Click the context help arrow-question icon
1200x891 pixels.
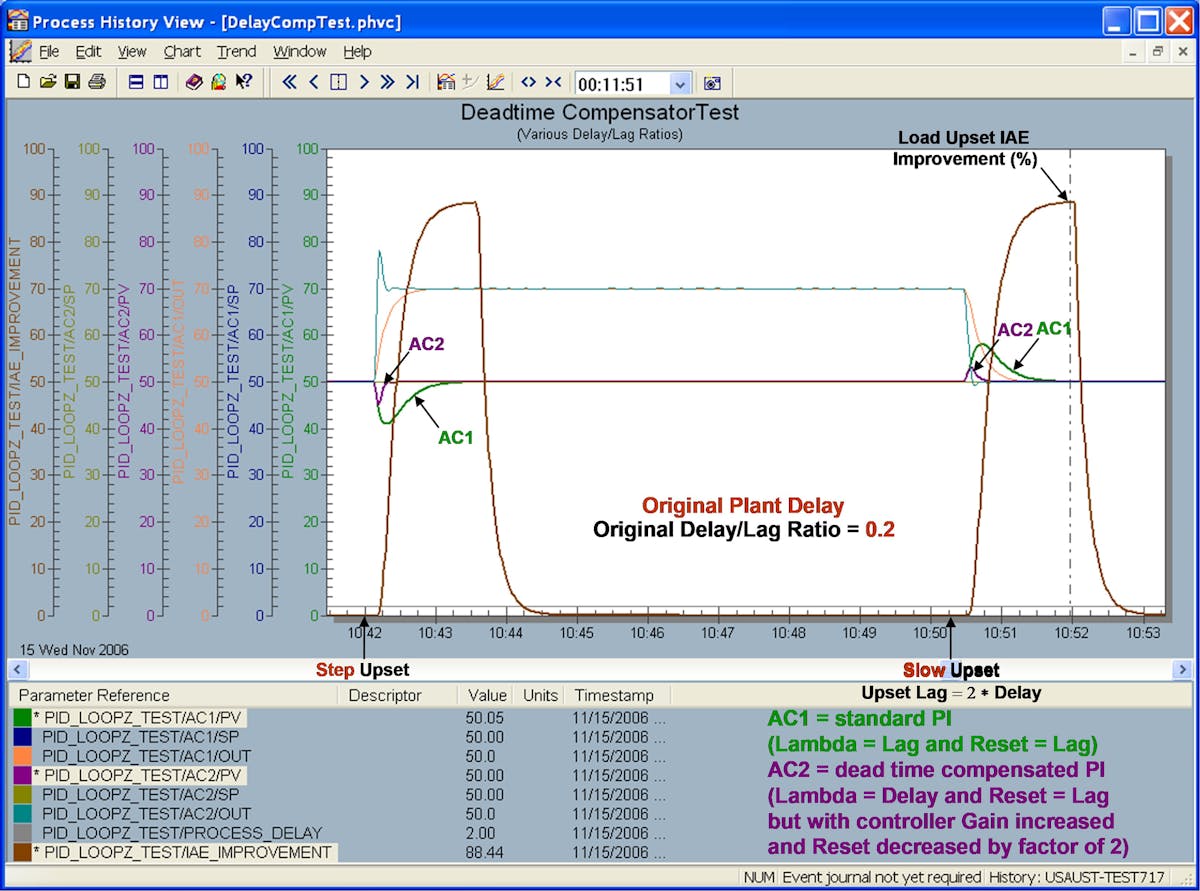click(x=243, y=83)
